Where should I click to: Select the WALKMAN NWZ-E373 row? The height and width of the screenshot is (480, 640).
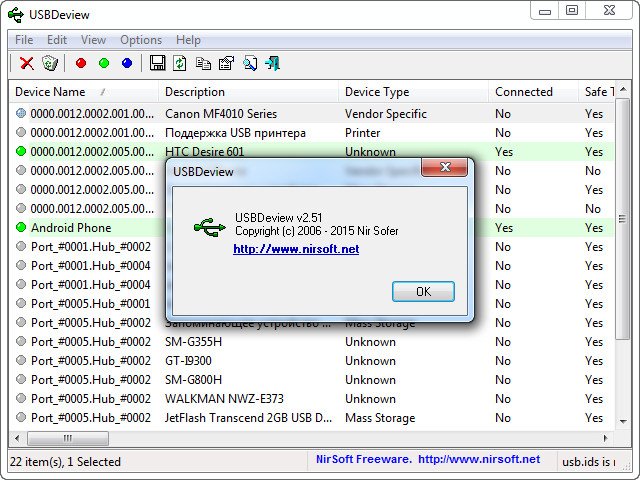[311, 399]
